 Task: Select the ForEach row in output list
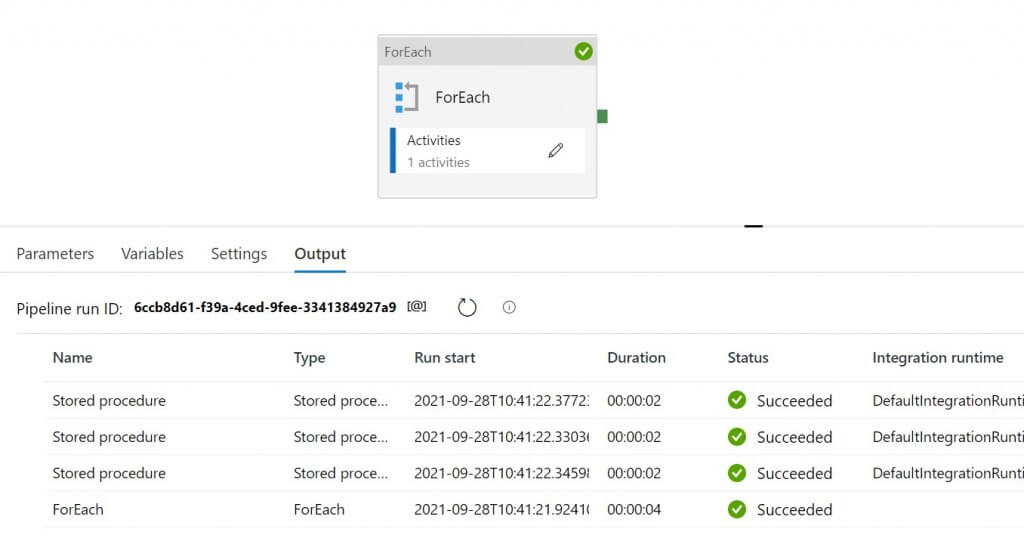click(78, 509)
